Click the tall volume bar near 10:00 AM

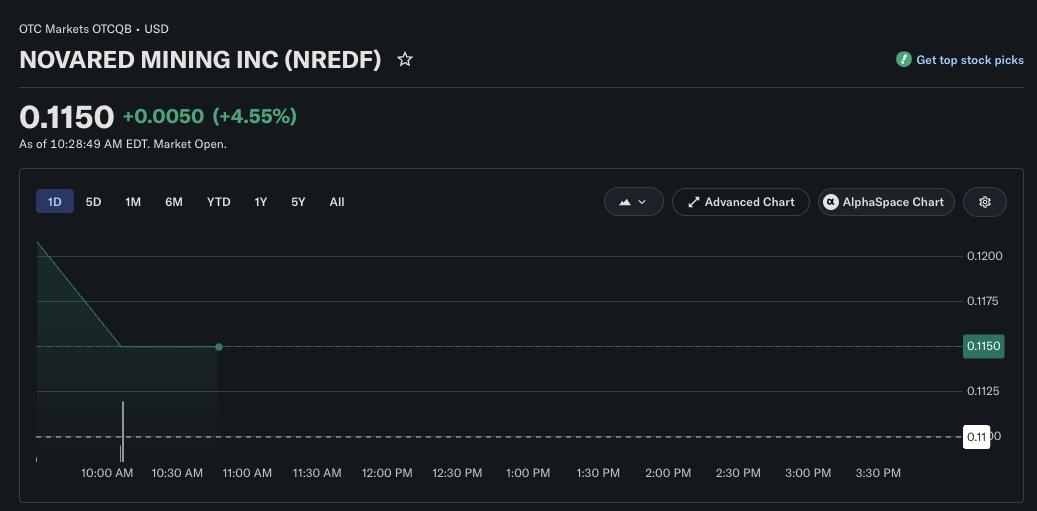click(123, 431)
